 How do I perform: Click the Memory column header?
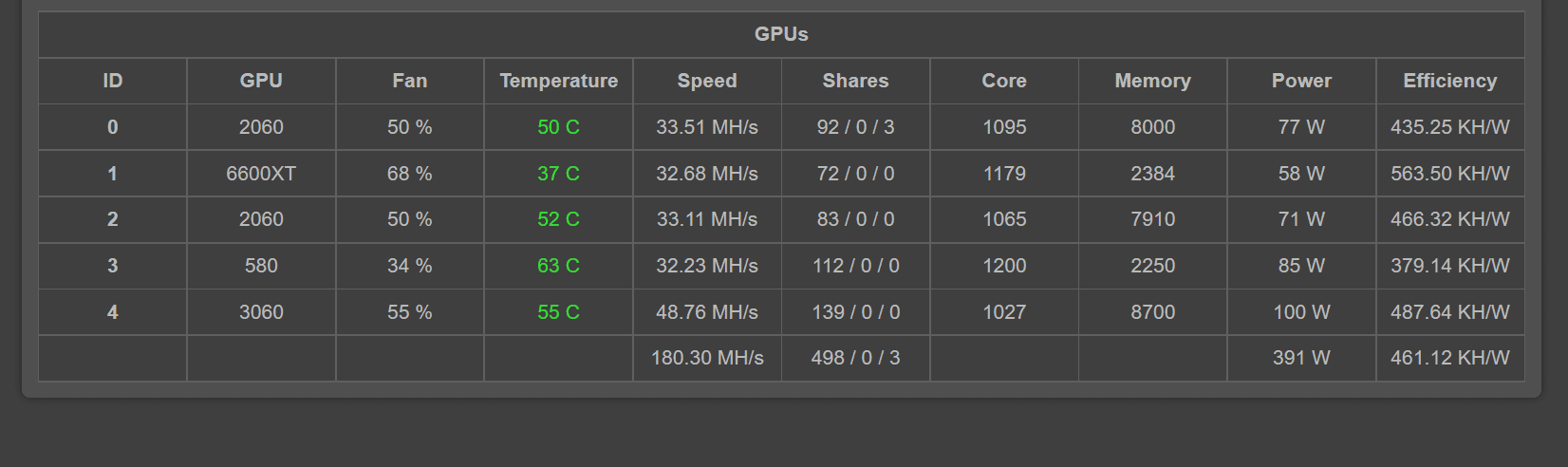coord(1152,81)
